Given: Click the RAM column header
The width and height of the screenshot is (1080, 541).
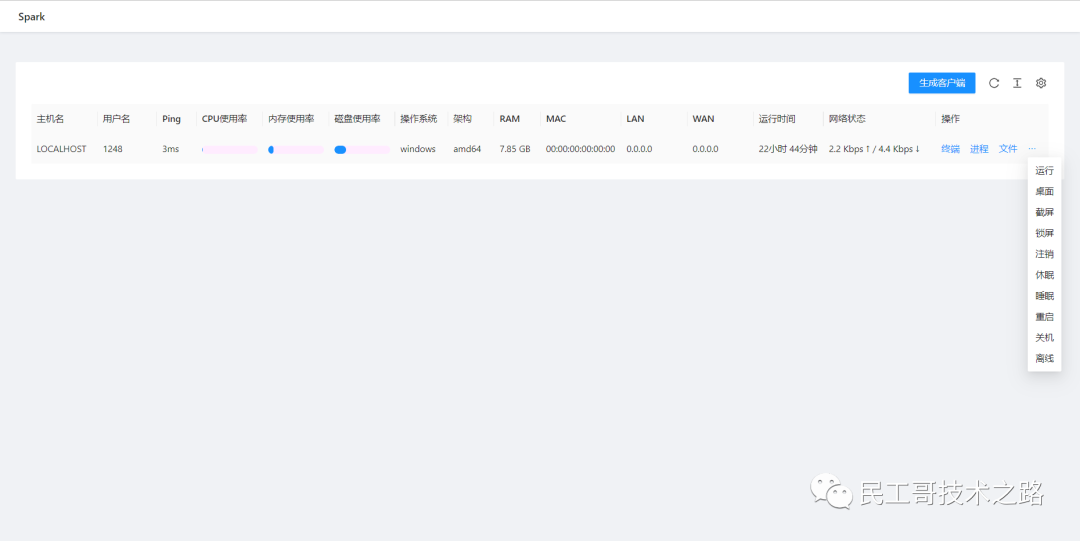Looking at the screenshot, I should 510,119.
